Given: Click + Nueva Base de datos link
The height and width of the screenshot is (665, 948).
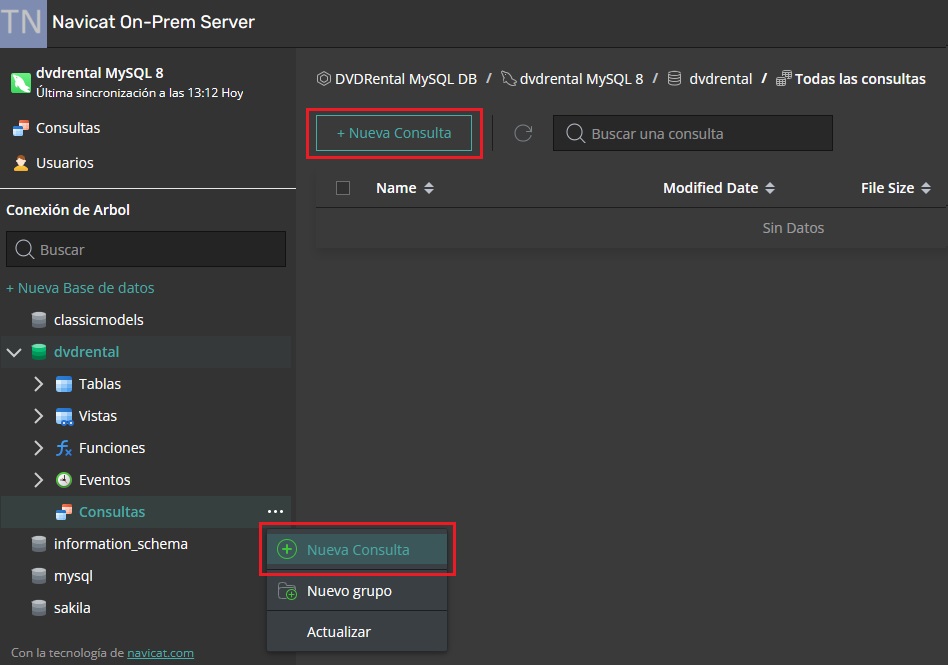Looking at the screenshot, I should 80,288.
